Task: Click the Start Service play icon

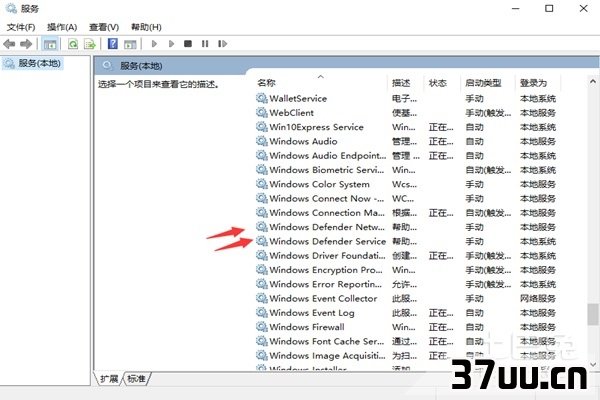Action: (x=154, y=44)
